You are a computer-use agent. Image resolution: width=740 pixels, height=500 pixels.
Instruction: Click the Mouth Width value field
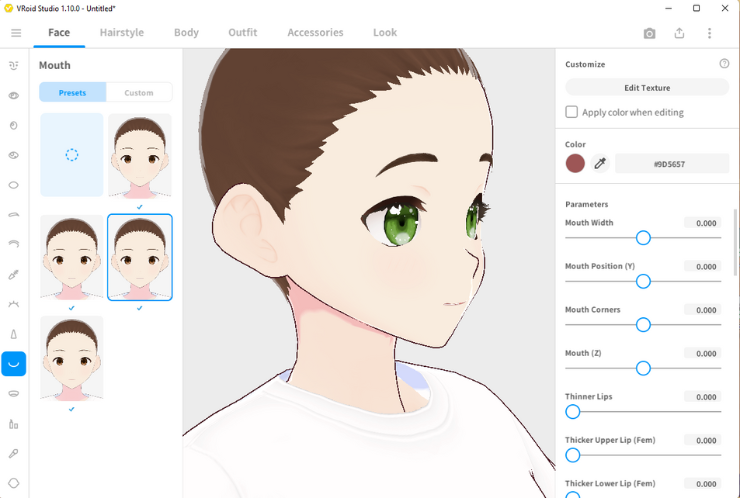tap(703, 223)
